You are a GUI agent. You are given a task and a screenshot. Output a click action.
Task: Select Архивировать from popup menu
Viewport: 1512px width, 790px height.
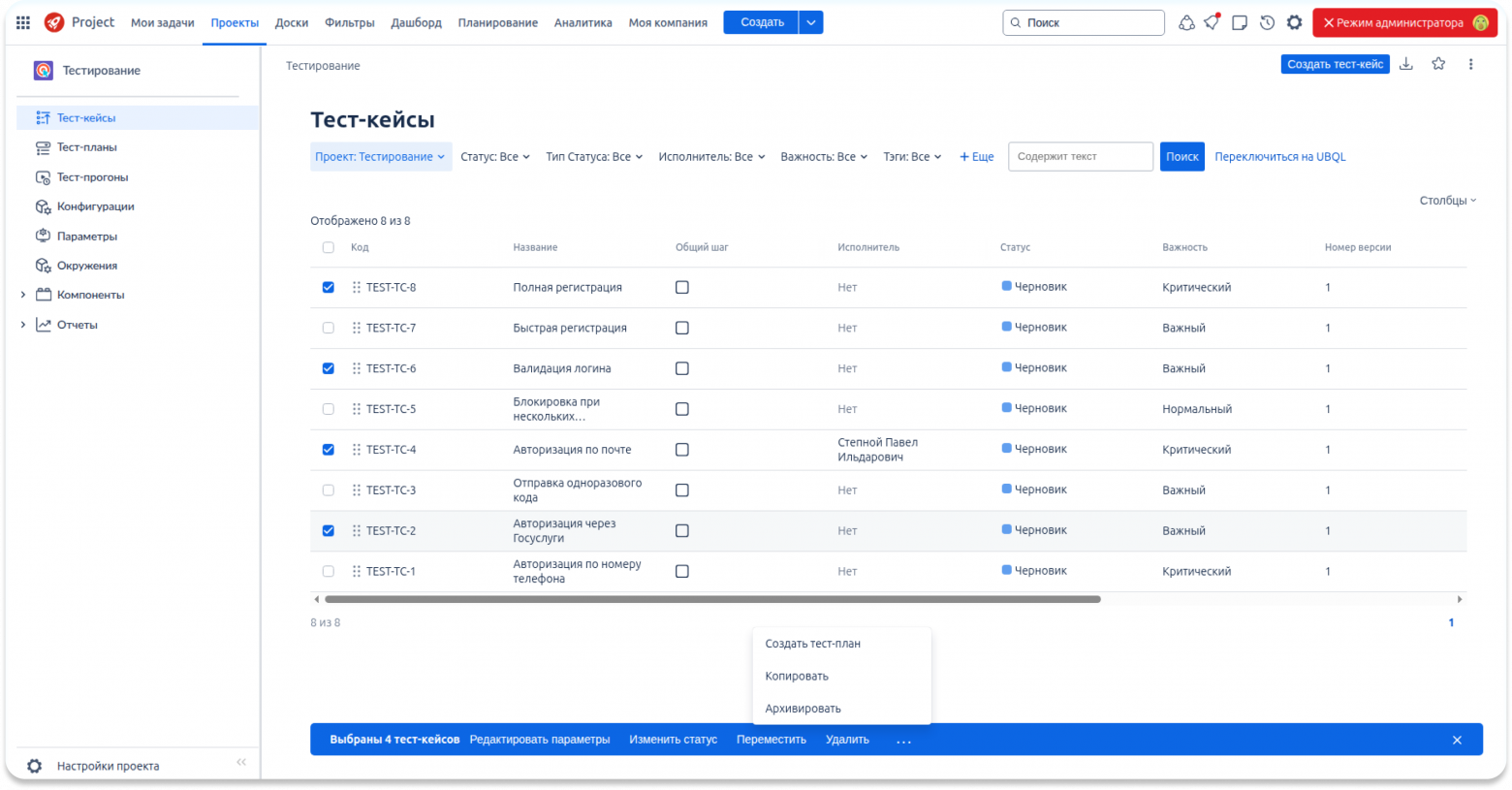pos(841,709)
